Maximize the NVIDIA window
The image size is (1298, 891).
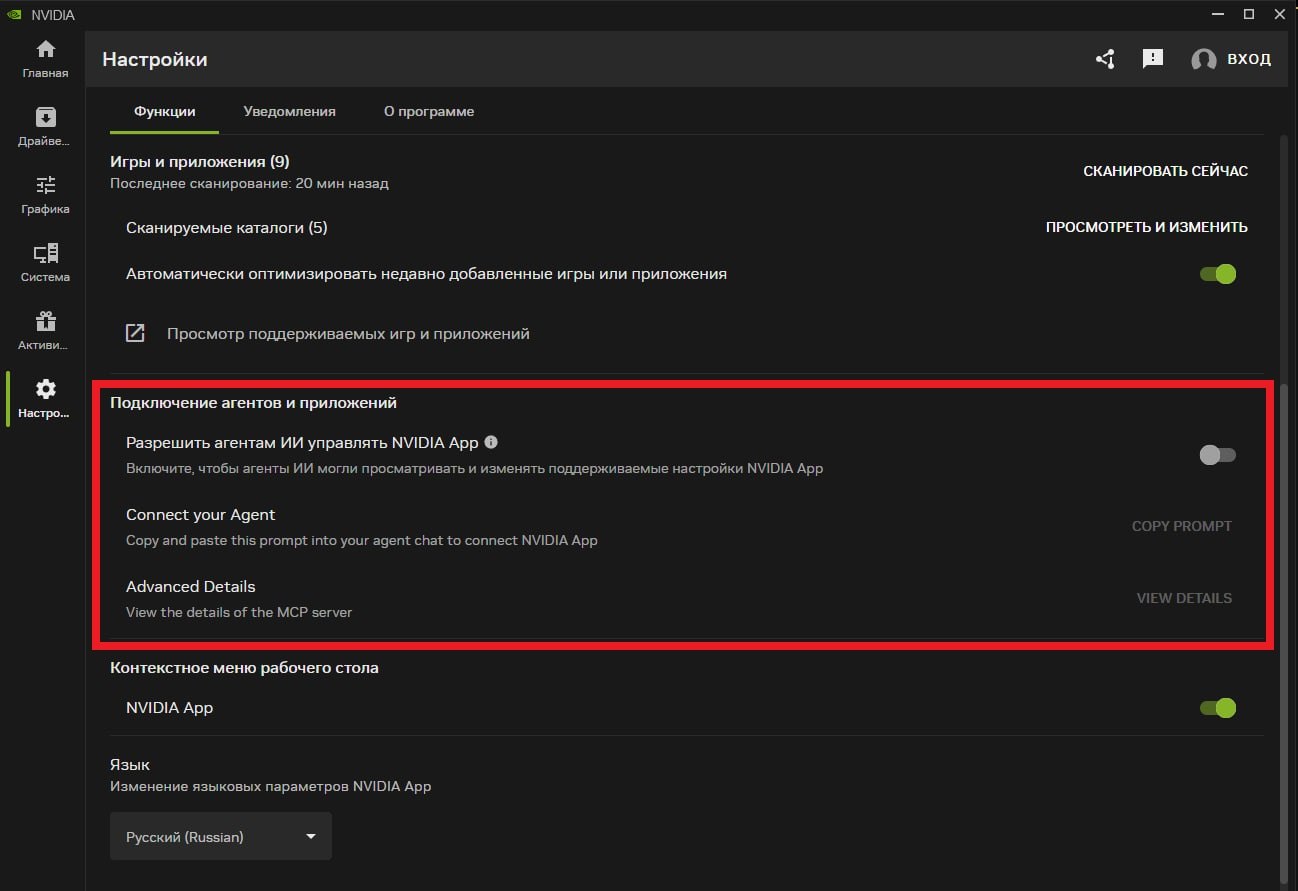(x=1249, y=14)
